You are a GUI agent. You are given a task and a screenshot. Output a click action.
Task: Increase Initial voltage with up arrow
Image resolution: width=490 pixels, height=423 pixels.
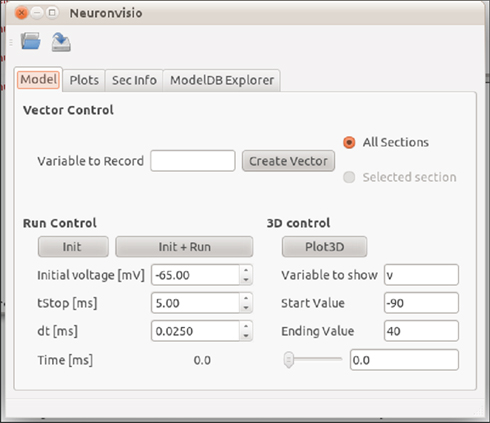point(246,271)
